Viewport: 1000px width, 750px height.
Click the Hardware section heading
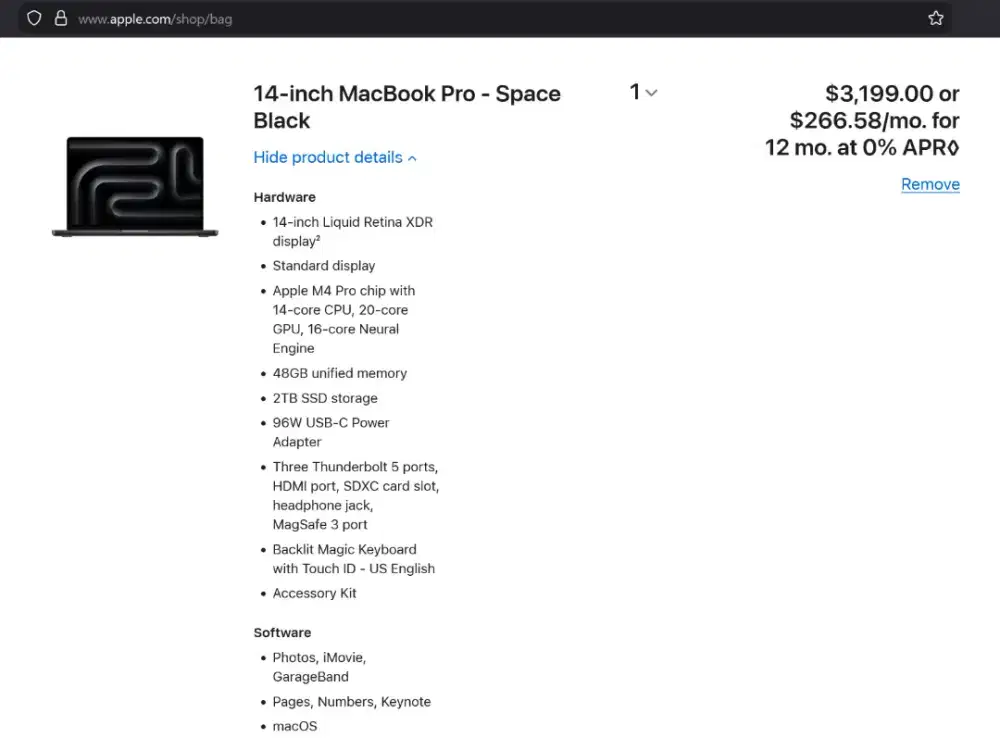click(284, 197)
